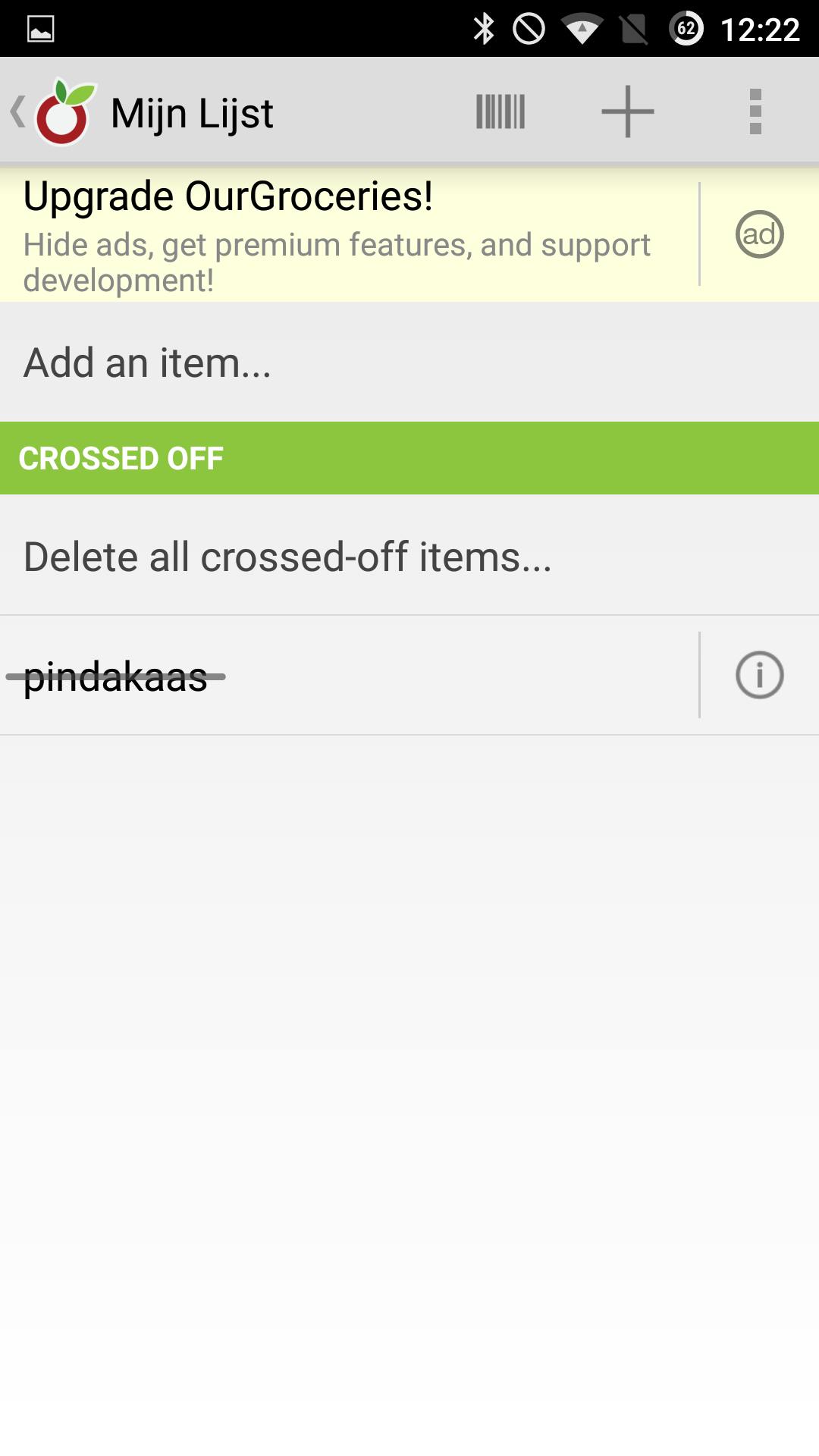The width and height of the screenshot is (819, 1456).
Task: Tap the do-not-disturb blocked circle icon
Action: 529,30
